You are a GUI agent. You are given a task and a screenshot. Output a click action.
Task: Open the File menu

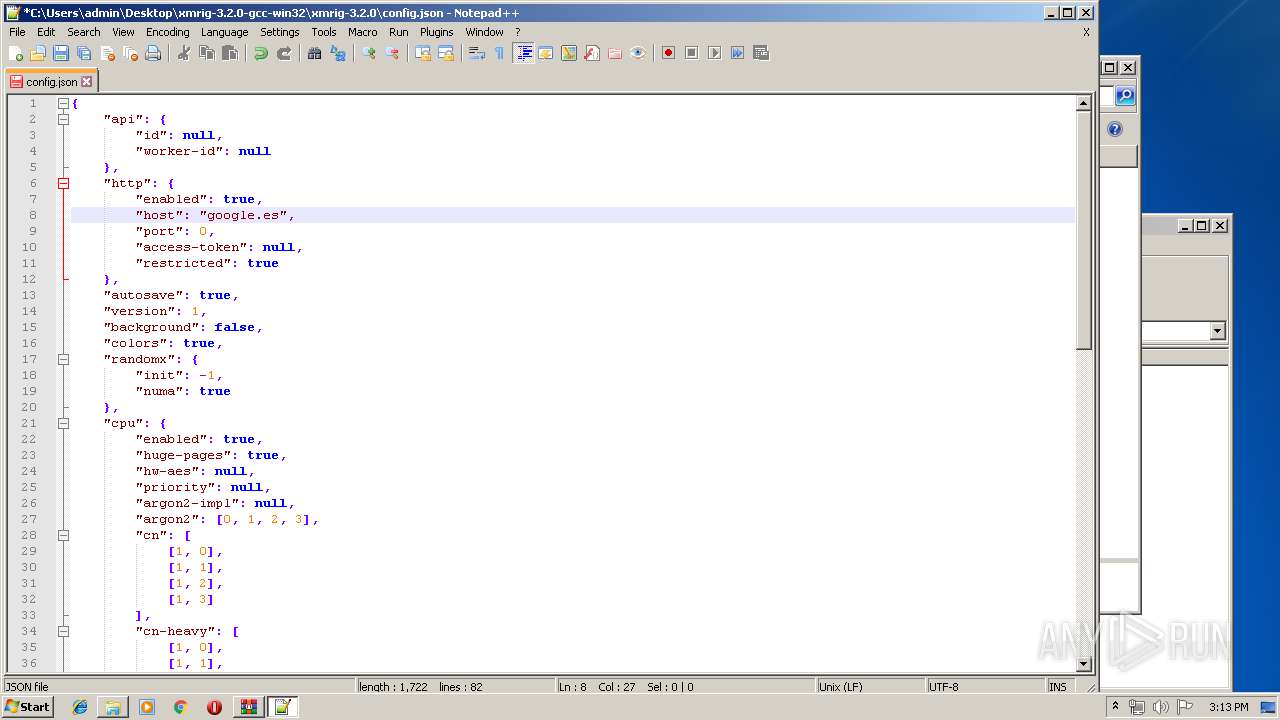(17, 32)
